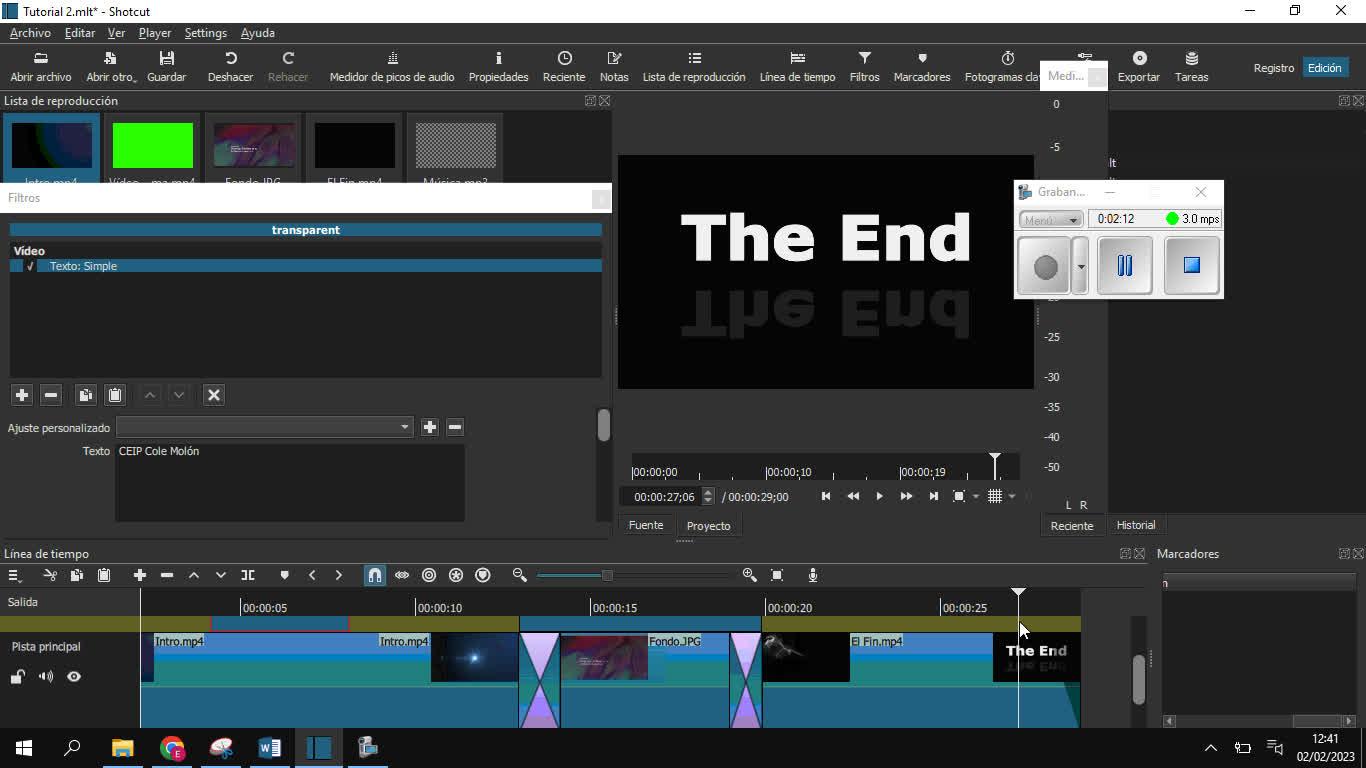Click the Edición layout button
The width and height of the screenshot is (1366, 768).
1324,68
